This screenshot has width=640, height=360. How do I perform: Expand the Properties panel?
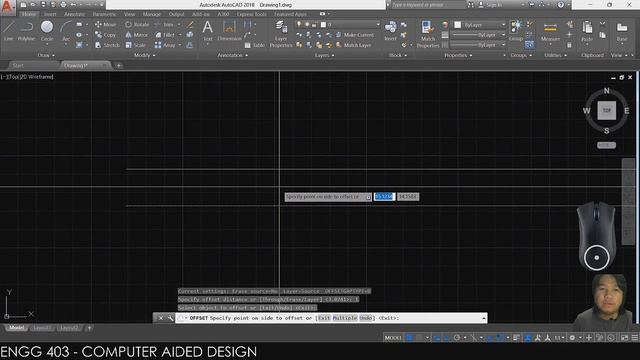(458, 55)
